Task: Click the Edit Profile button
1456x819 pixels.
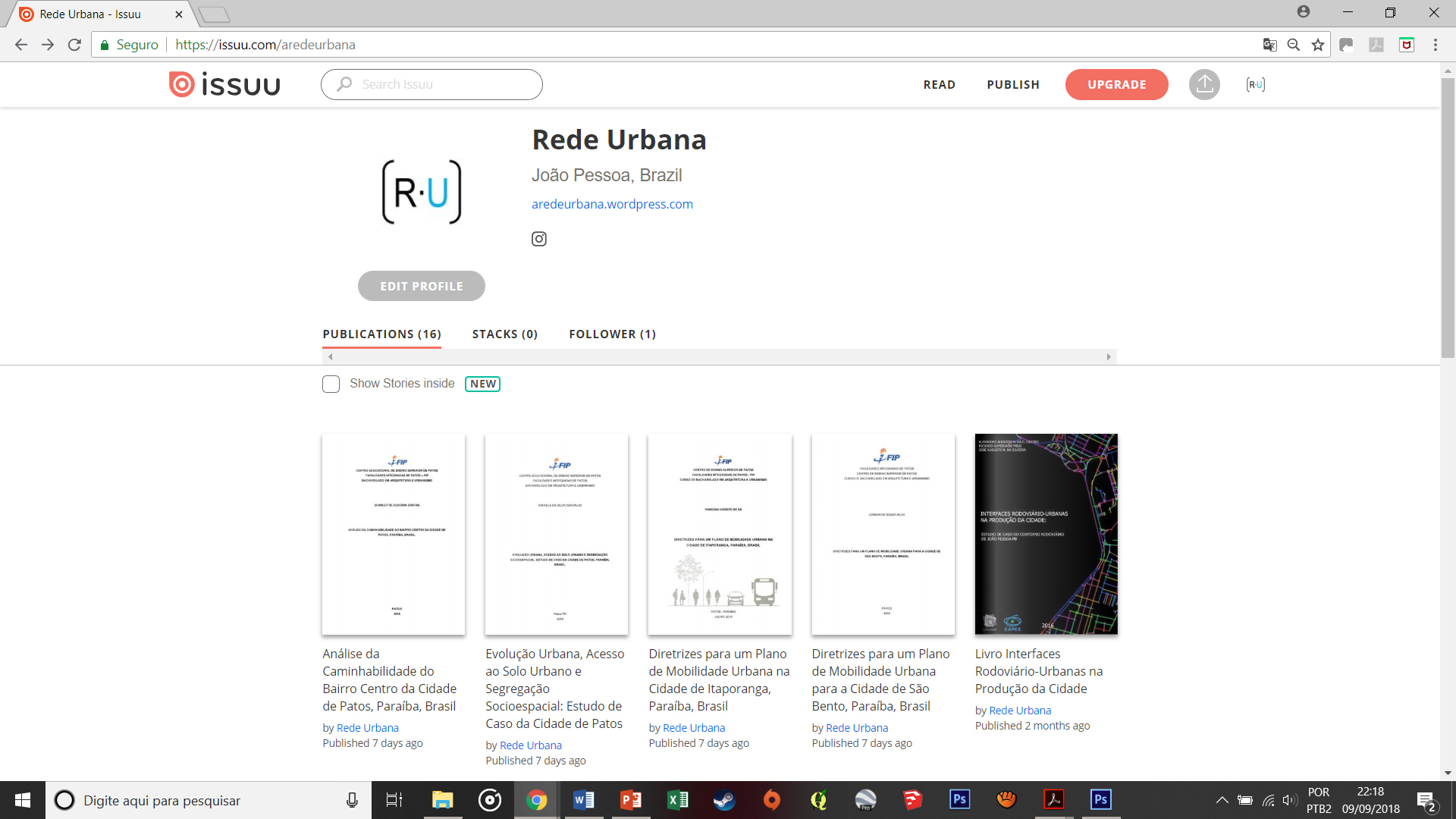Action: tap(421, 286)
